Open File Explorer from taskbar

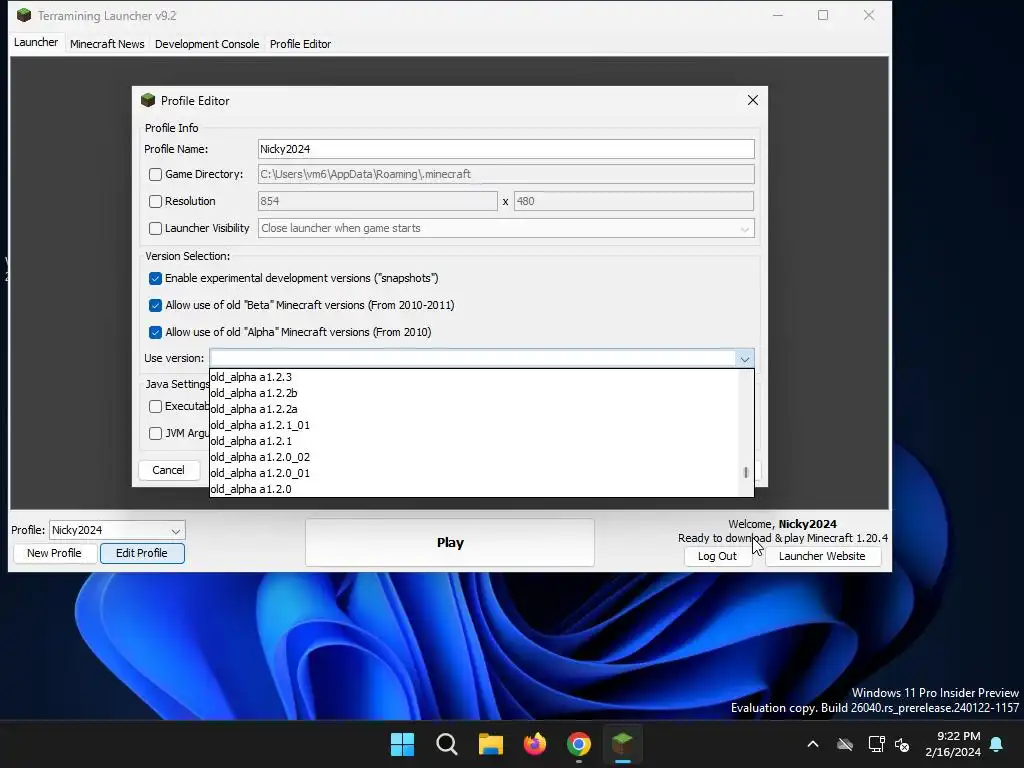click(490, 744)
